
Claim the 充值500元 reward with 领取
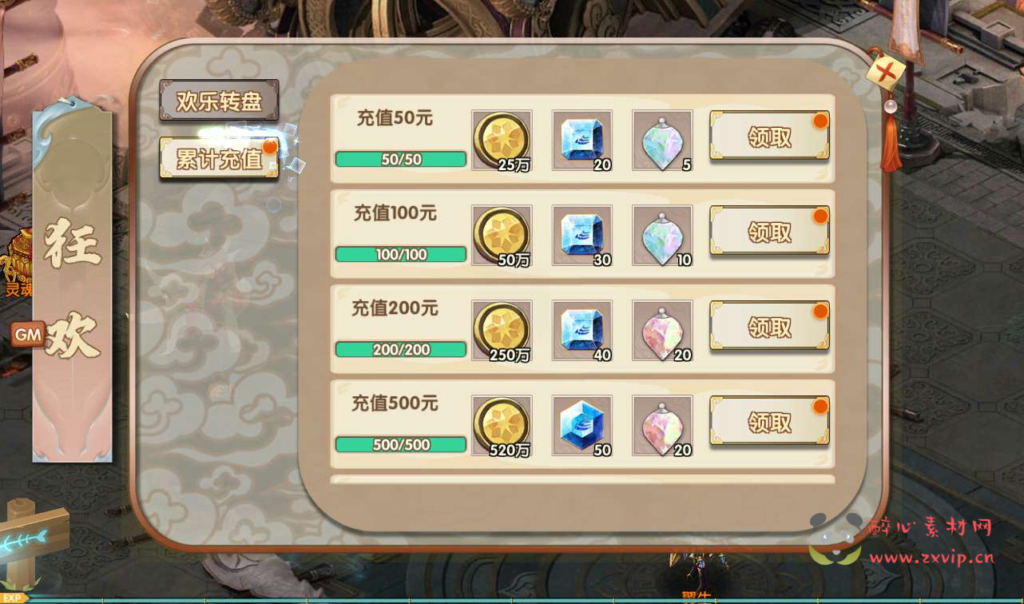point(769,421)
